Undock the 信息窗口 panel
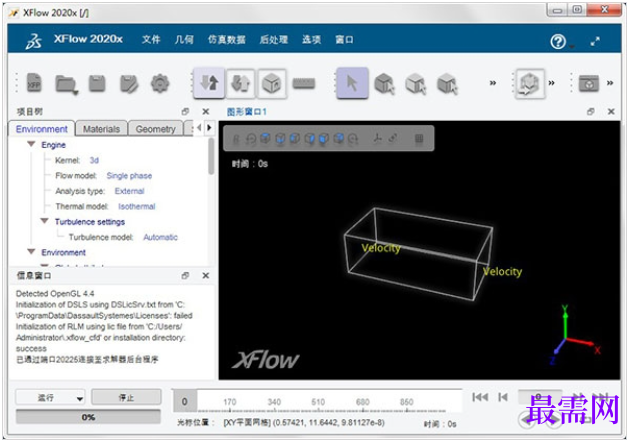638x441 pixels. point(186,275)
